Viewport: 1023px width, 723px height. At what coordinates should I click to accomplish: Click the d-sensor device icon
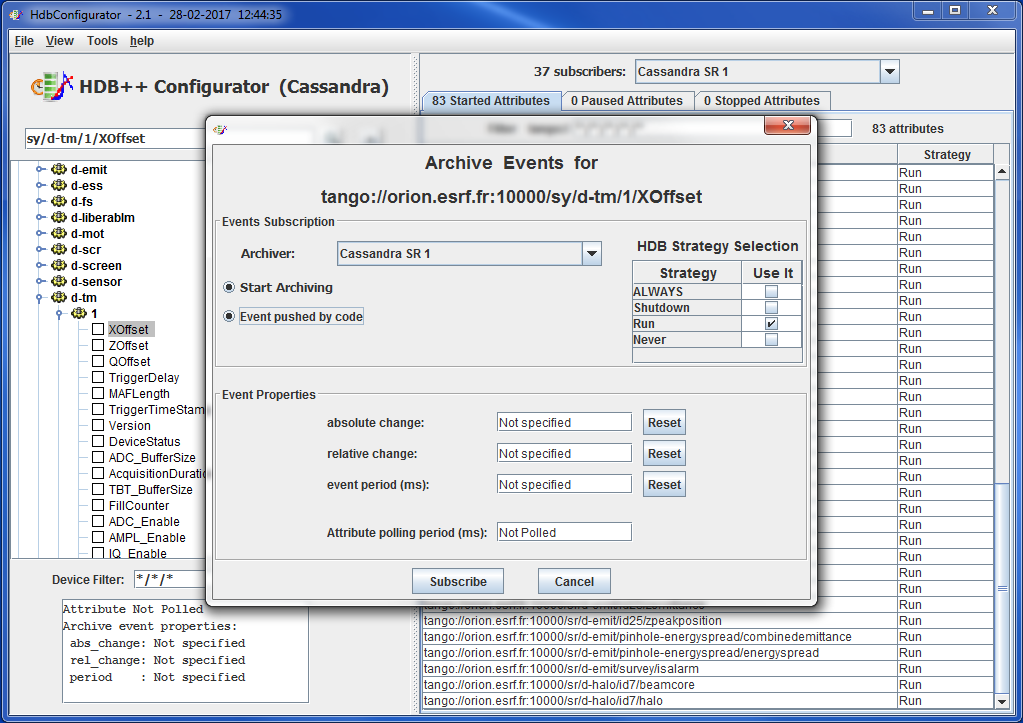coord(58,282)
